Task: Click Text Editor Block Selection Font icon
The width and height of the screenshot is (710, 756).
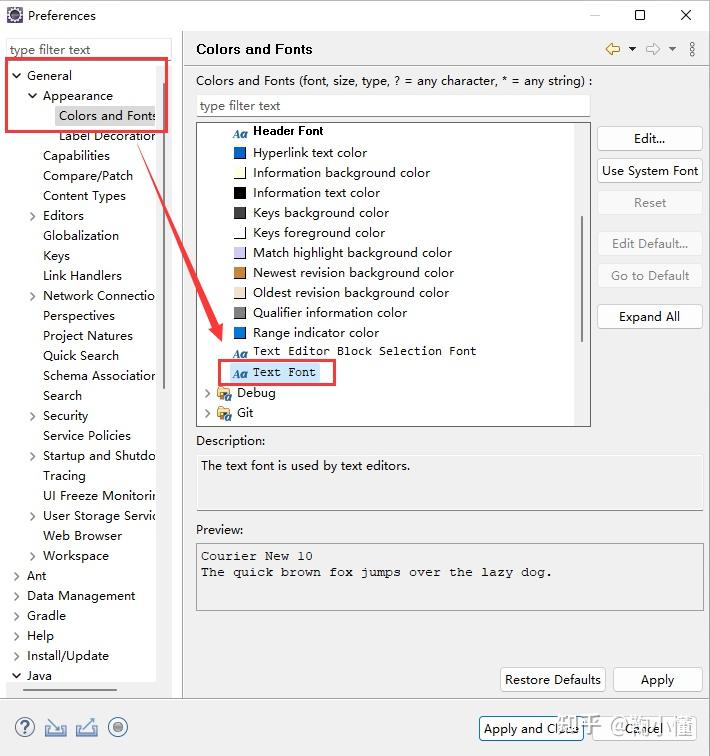Action: [x=240, y=353]
